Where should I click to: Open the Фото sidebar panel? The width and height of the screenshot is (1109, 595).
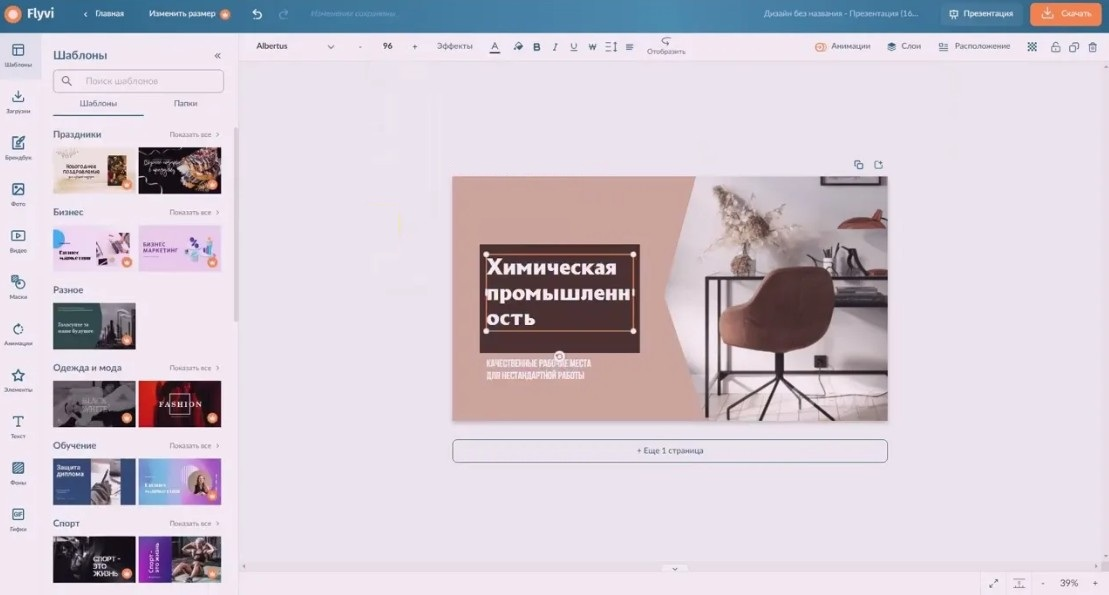point(18,194)
